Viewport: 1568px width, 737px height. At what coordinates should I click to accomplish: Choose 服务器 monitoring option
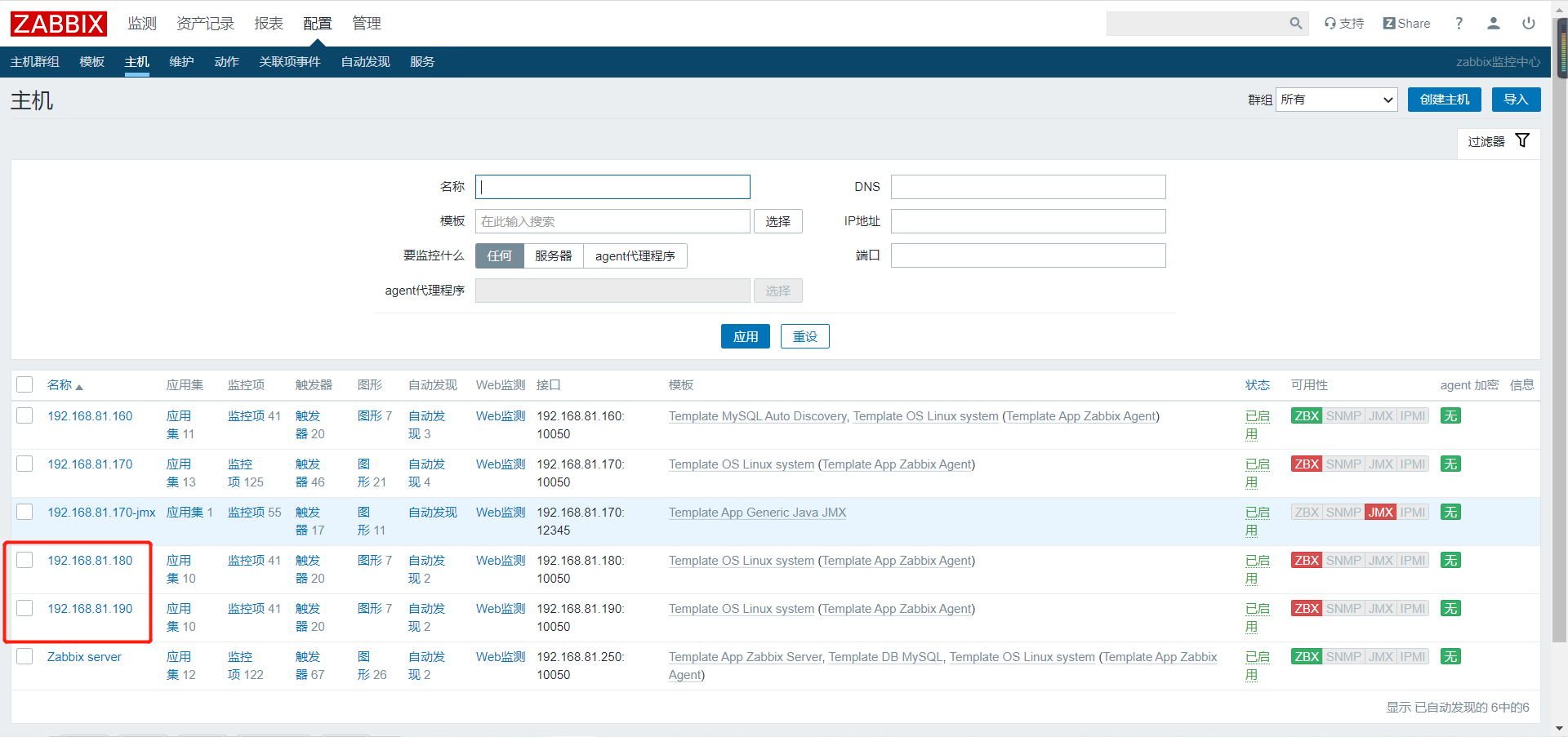coord(553,256)
